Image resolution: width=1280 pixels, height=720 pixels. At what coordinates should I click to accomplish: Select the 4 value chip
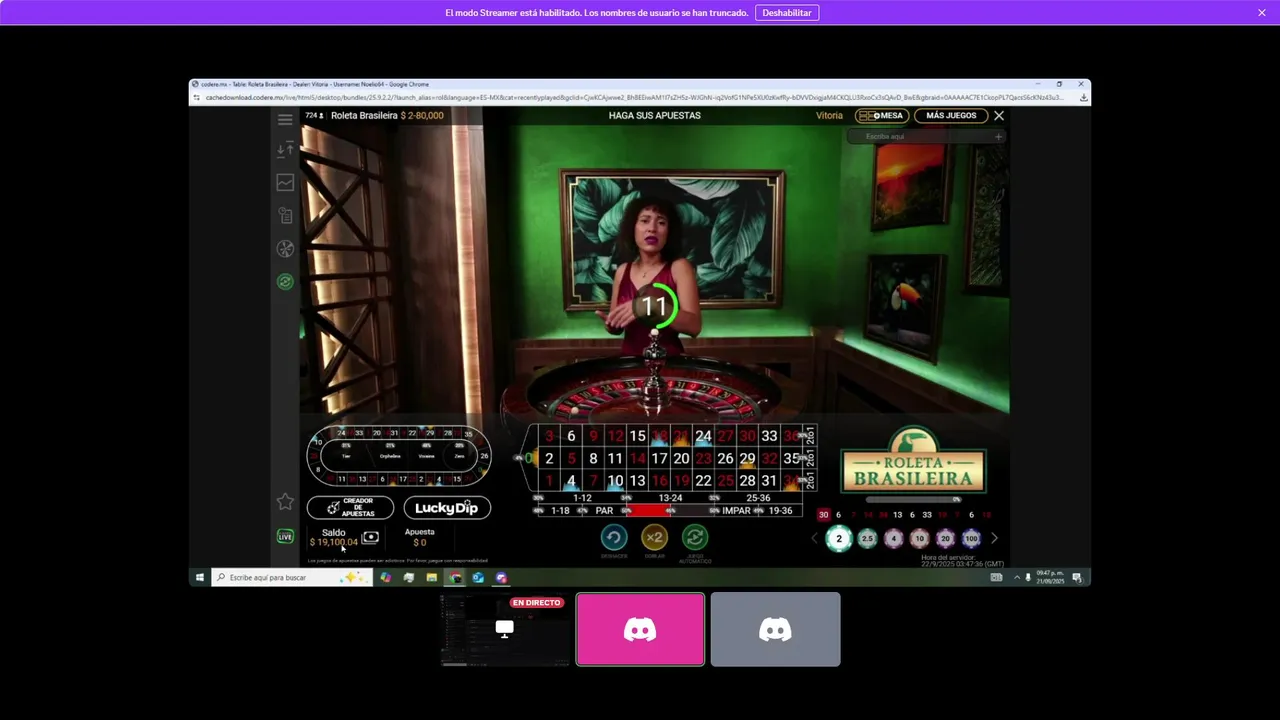tap(894, 539)
